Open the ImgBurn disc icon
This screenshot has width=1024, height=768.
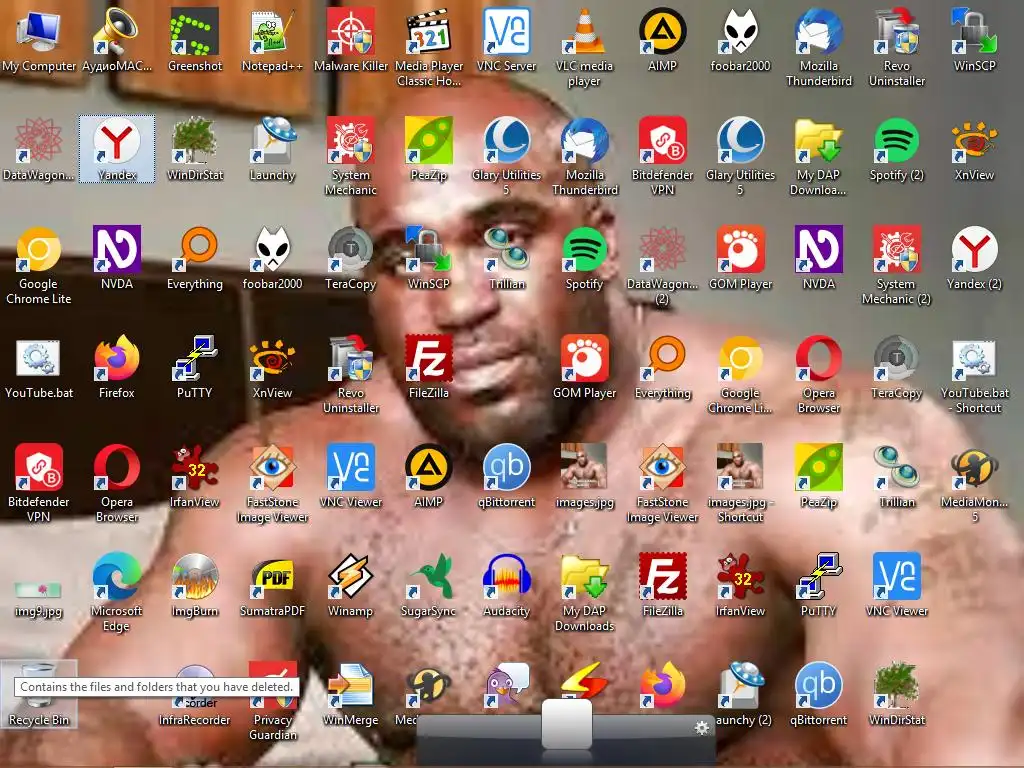coord(195,586)
